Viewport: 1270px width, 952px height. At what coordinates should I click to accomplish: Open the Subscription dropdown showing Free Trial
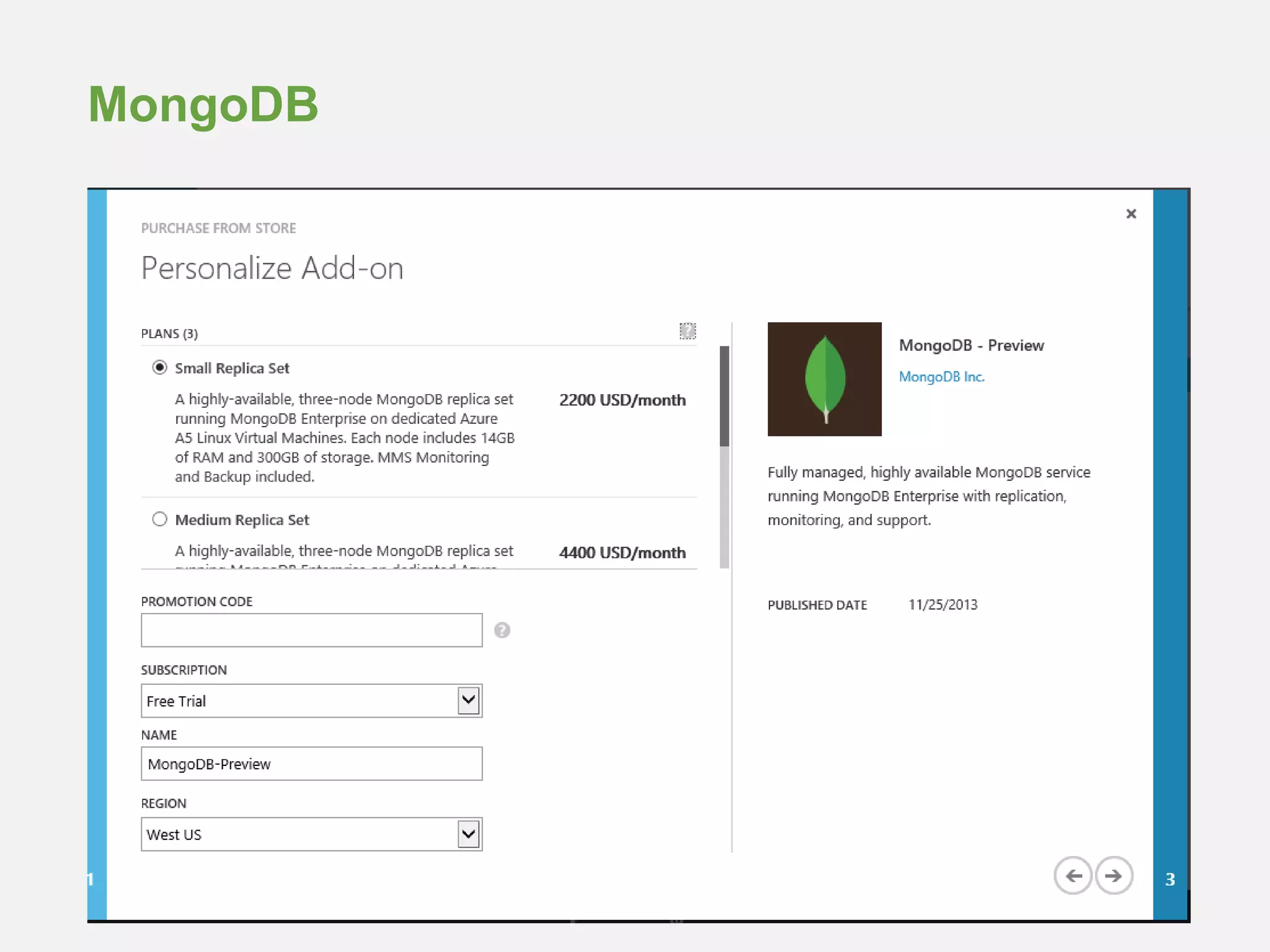click(311, 701)
